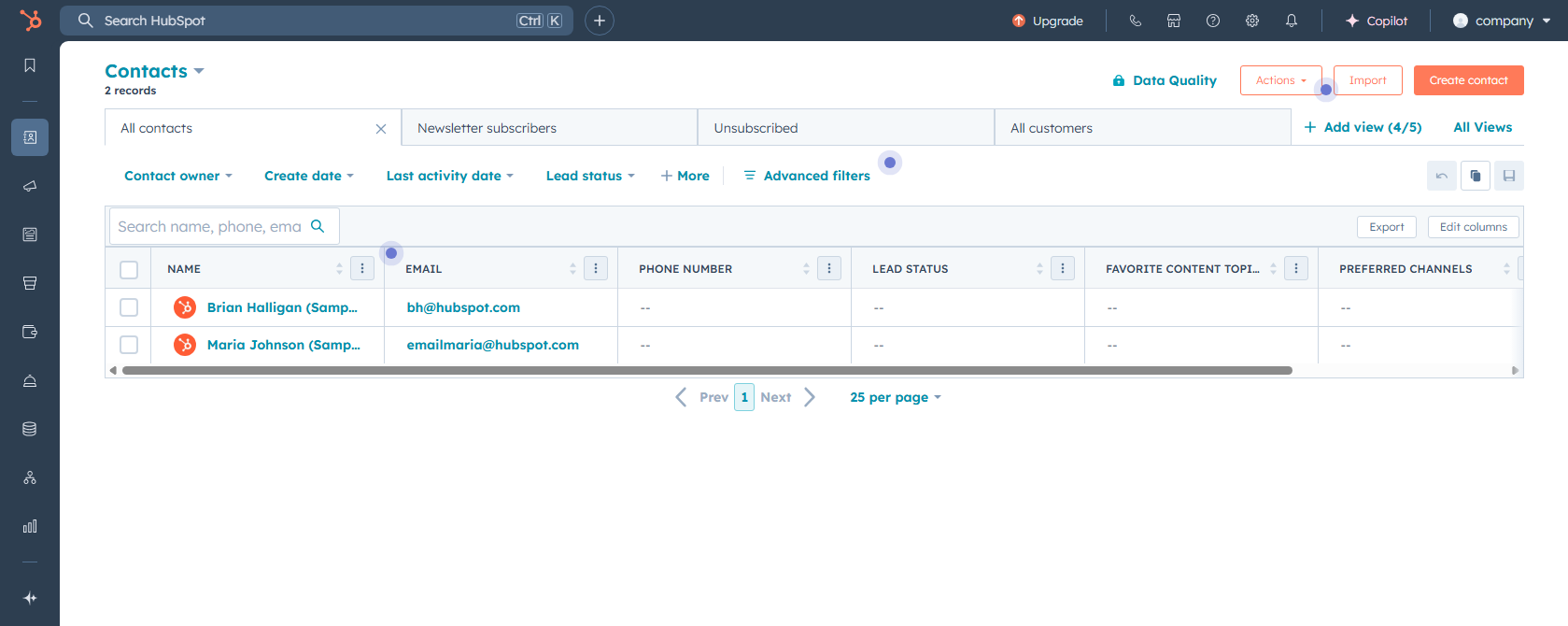Viewport: 1568px width, 626px height.
Task: Open the NAME column options menu
Action: tap(362, 269)
